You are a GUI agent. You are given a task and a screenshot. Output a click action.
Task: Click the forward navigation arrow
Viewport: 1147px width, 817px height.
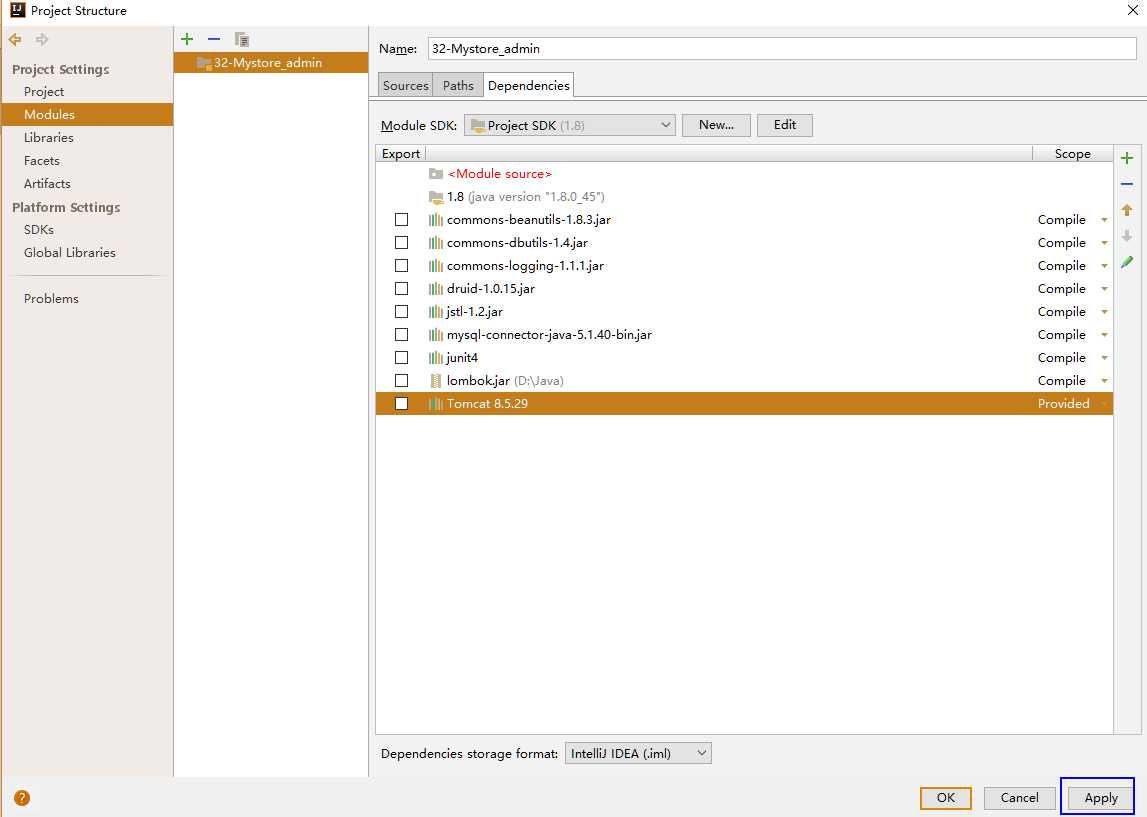pyautogui.click(x=42, y=39)
